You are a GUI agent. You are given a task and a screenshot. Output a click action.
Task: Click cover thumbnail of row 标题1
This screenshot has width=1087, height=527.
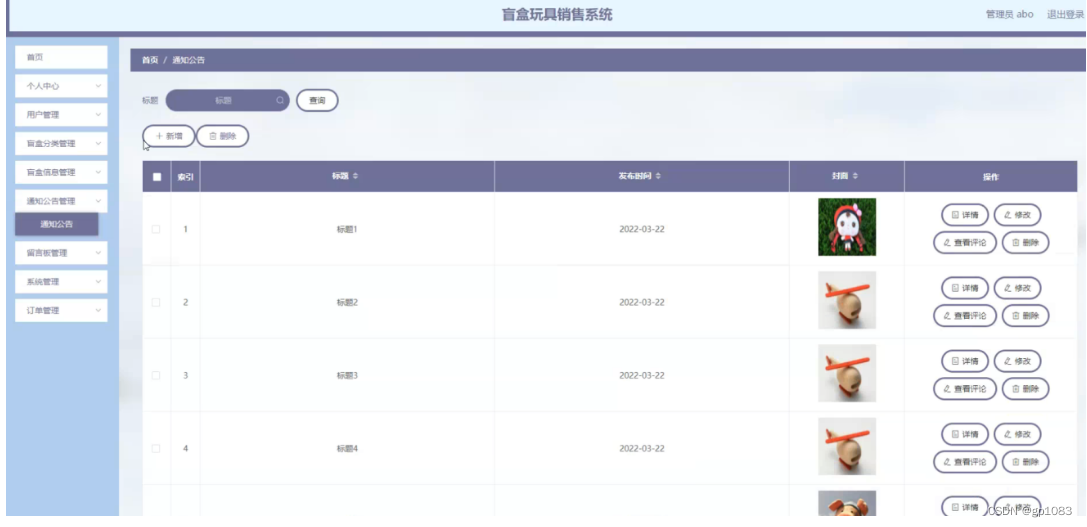click(x=846, y=227)
